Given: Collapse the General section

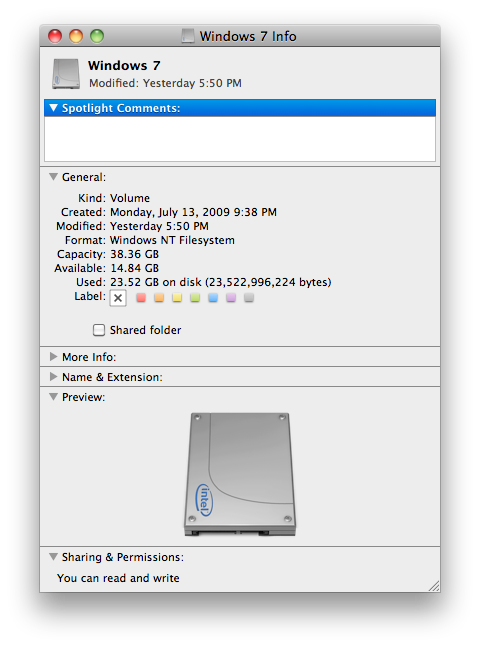Looking at the screenshot, I should [x=53, y=177].
